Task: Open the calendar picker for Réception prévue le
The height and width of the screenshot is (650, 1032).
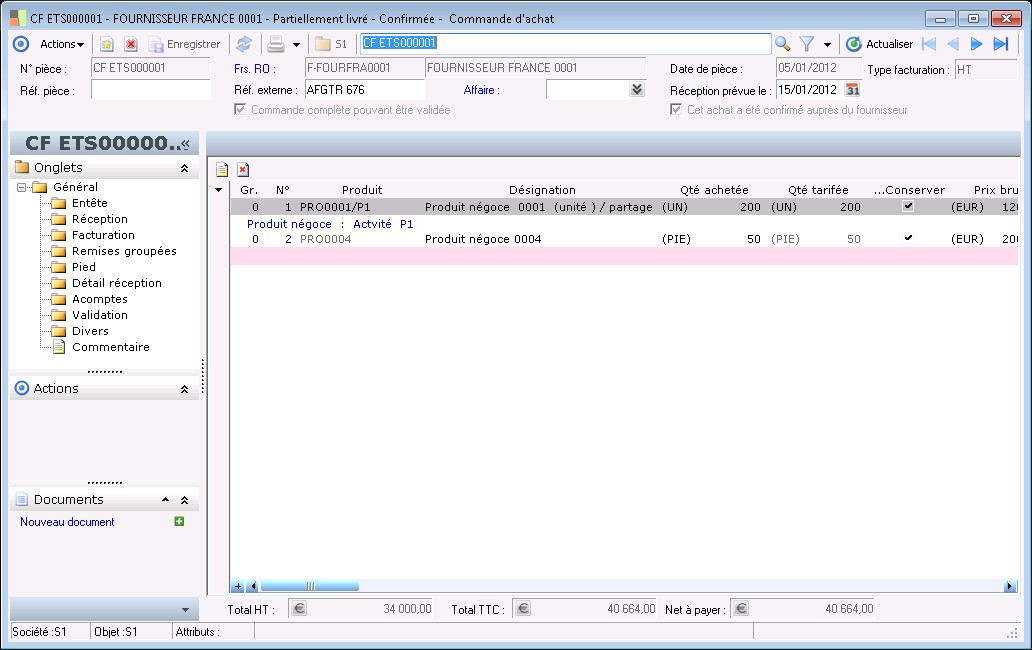Action: click(853, 90)
